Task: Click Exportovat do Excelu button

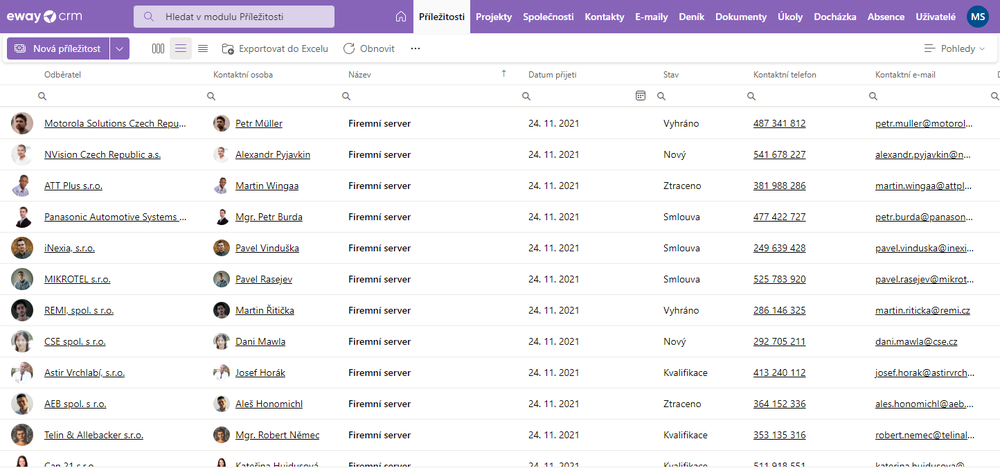Action: coord(275,48)
